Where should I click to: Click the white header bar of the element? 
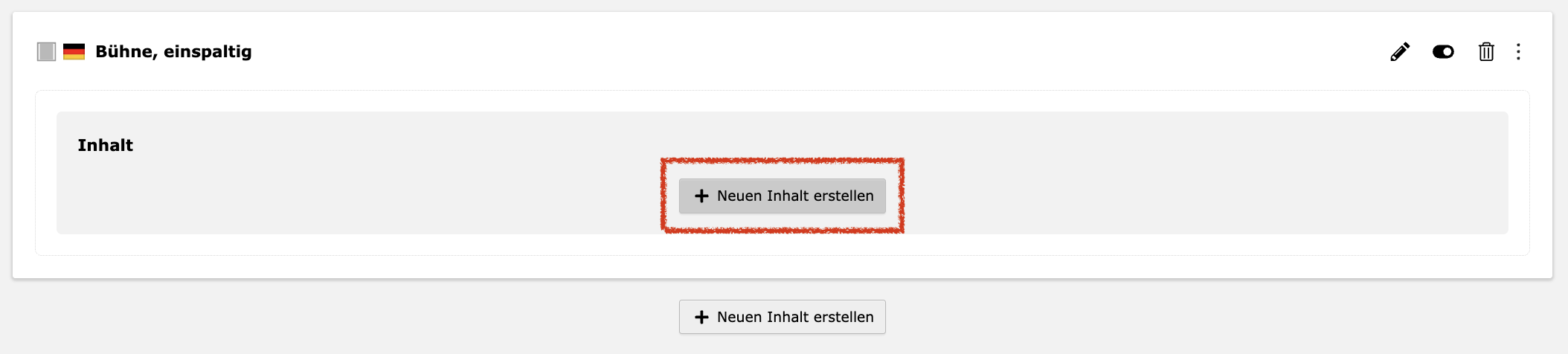pos(744,52)
